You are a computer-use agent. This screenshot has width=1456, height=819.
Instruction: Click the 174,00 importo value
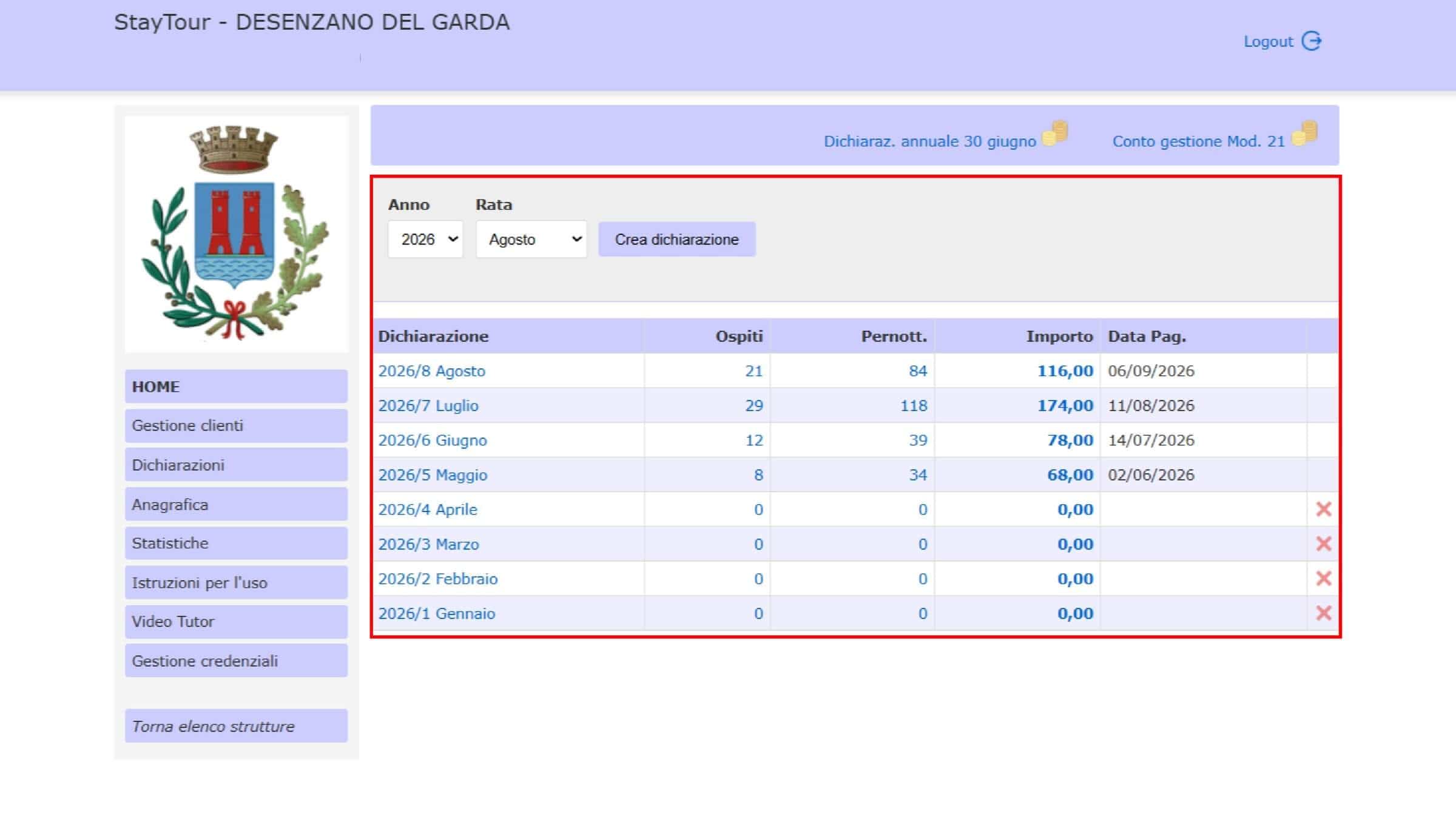tap(1065, 405)
